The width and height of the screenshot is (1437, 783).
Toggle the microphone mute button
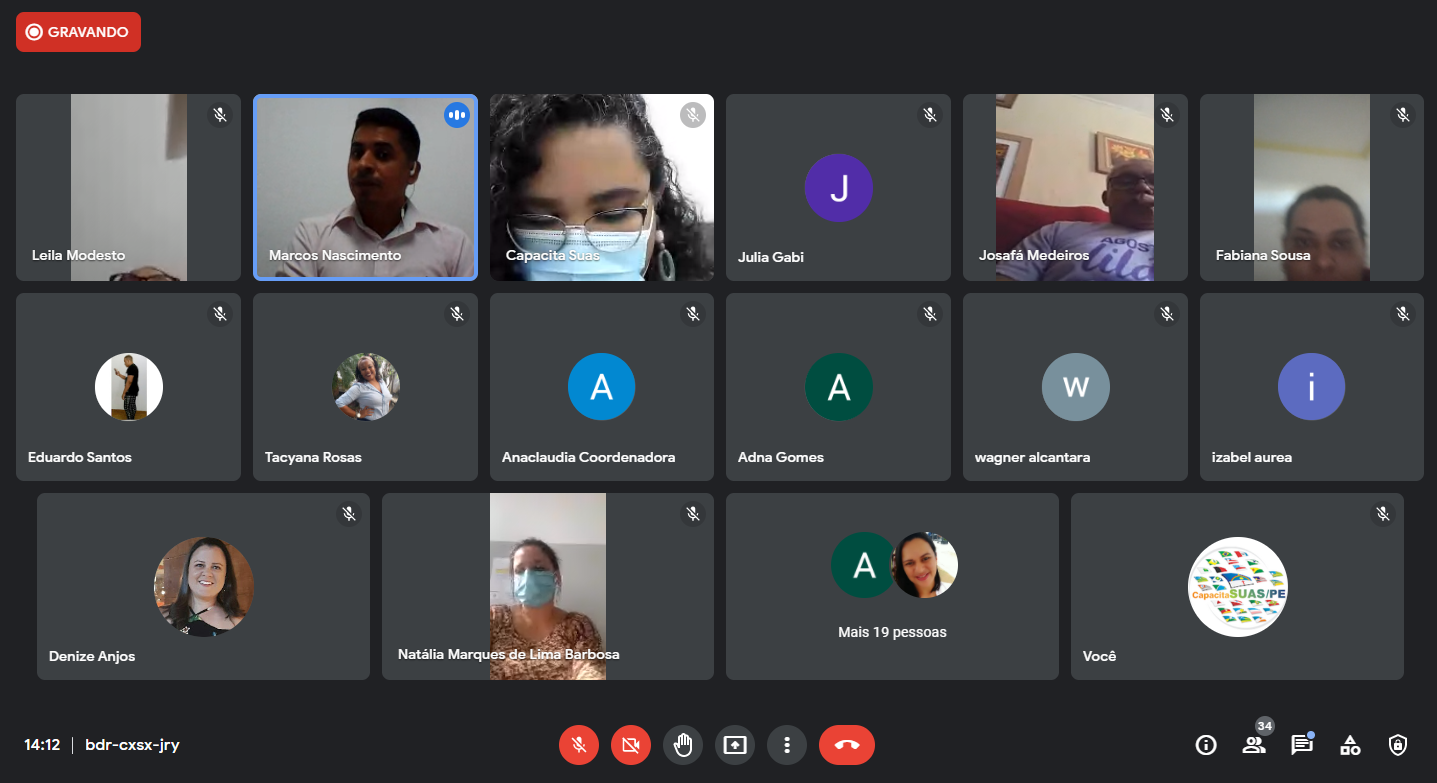pos(578,745)
